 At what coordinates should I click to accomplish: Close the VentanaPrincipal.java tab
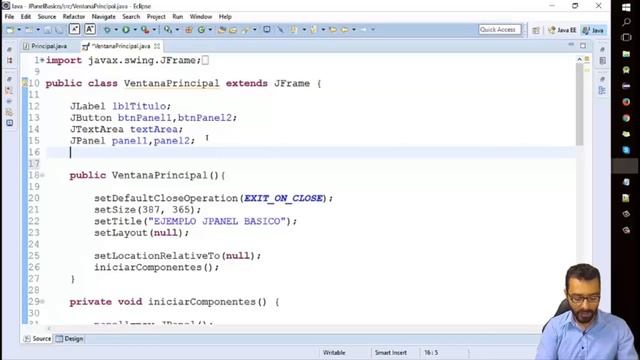pyautogui.click(x=157, y=46)
